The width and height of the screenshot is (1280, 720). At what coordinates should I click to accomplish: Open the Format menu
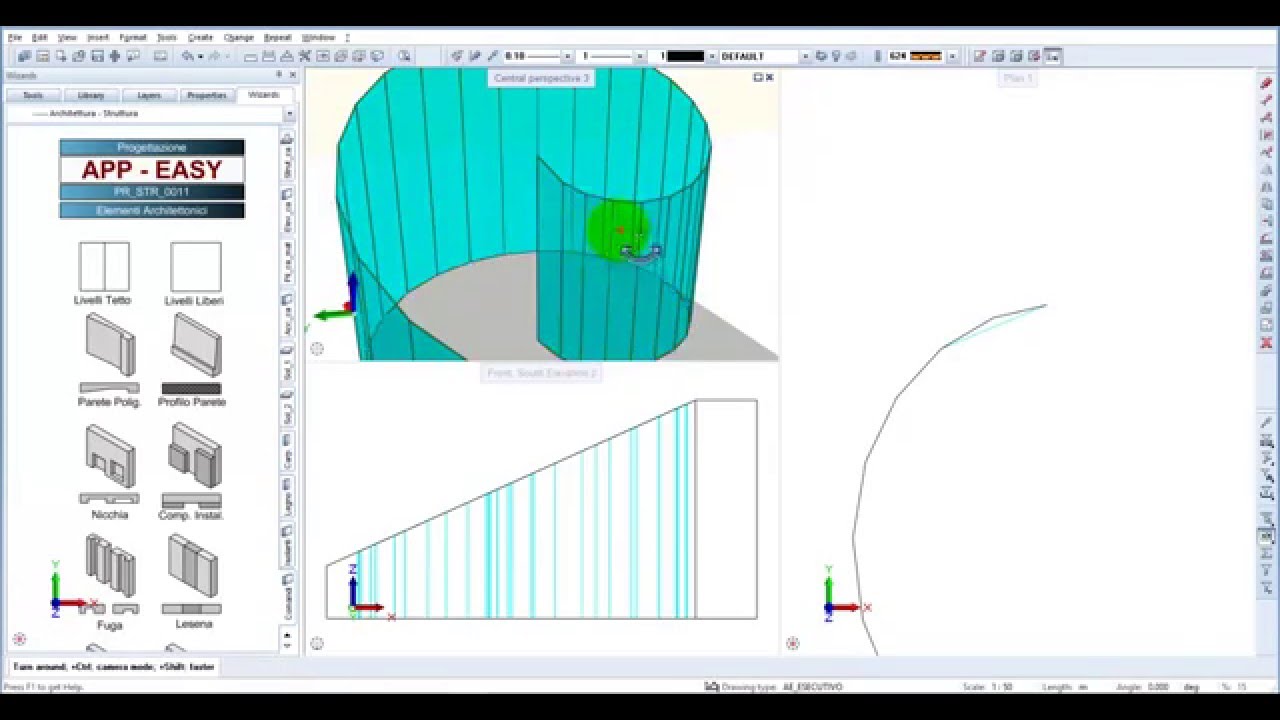(x=132, y=37)
